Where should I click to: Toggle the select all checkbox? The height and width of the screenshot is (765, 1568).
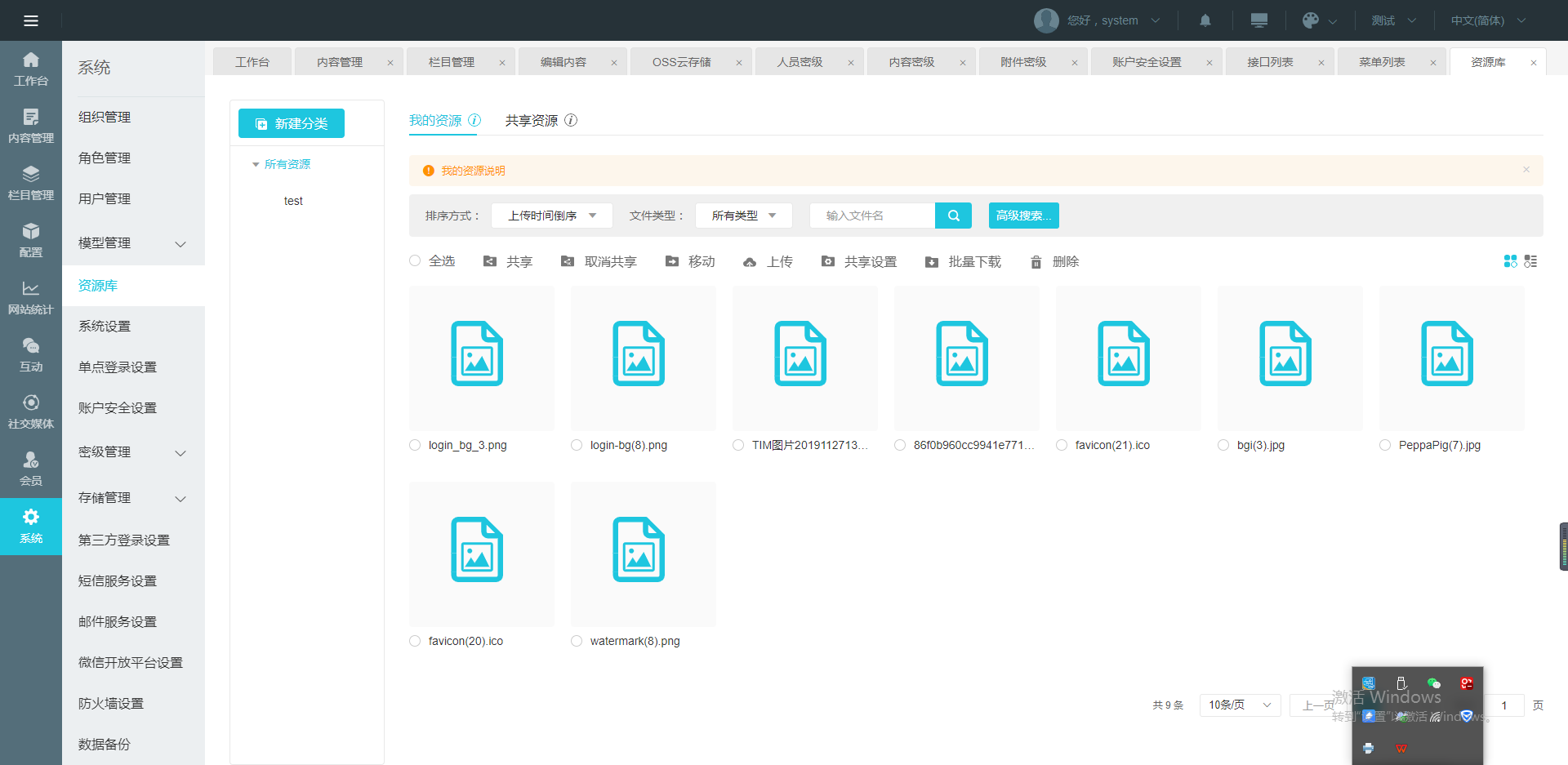coord(415,261)
